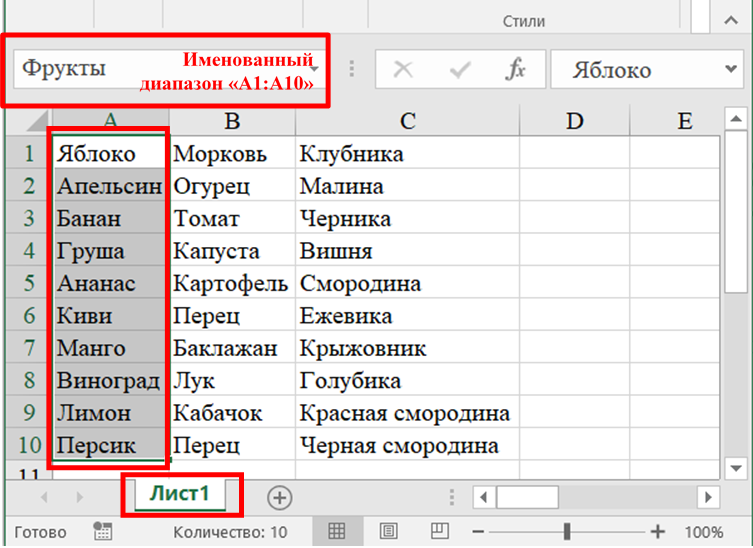Viewport: 753px width, 548px height.
Task: Click the cell containing Персик
Action: coord(109,444)
